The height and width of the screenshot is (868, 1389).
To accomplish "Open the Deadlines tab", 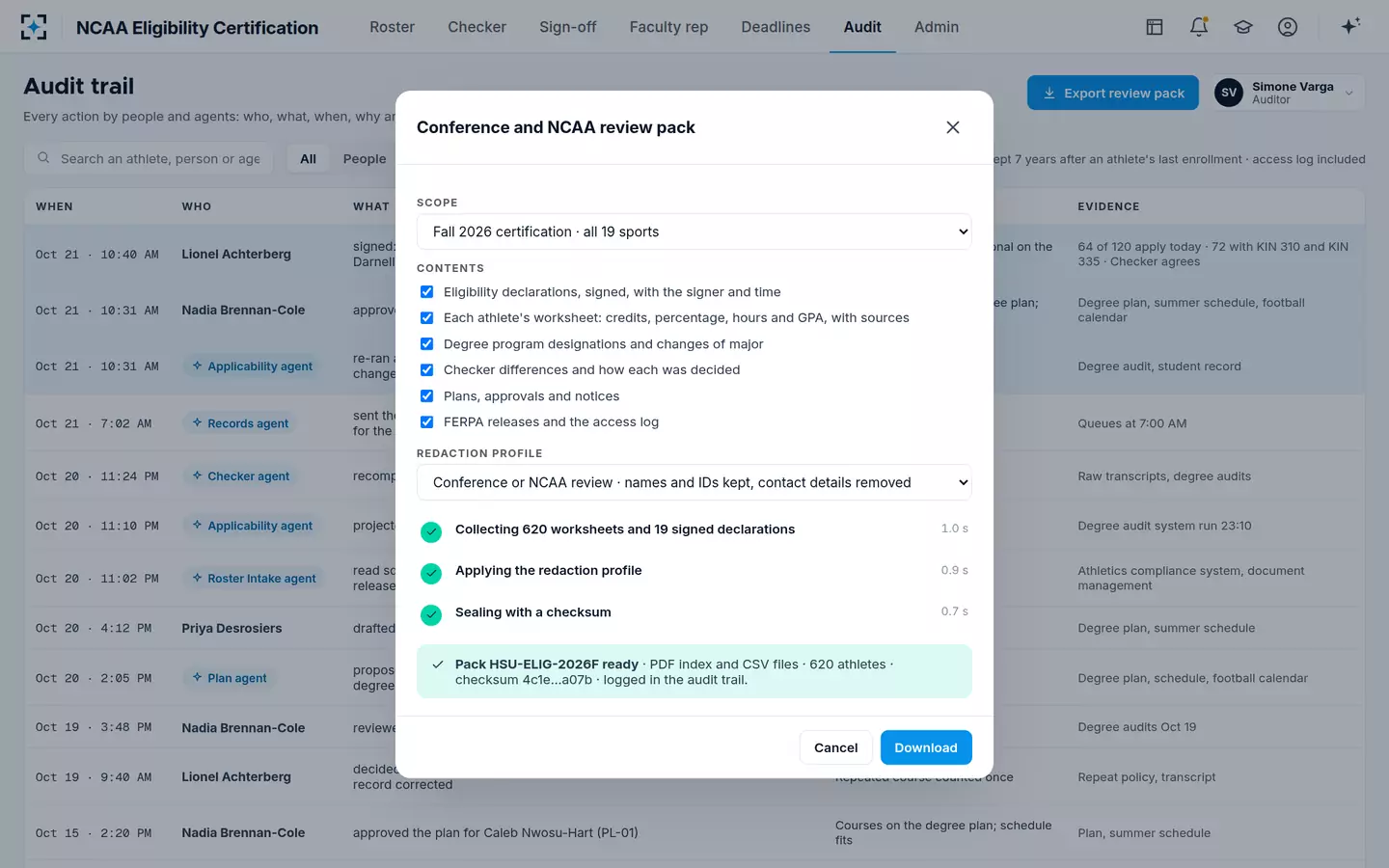I will coord(776,27).
